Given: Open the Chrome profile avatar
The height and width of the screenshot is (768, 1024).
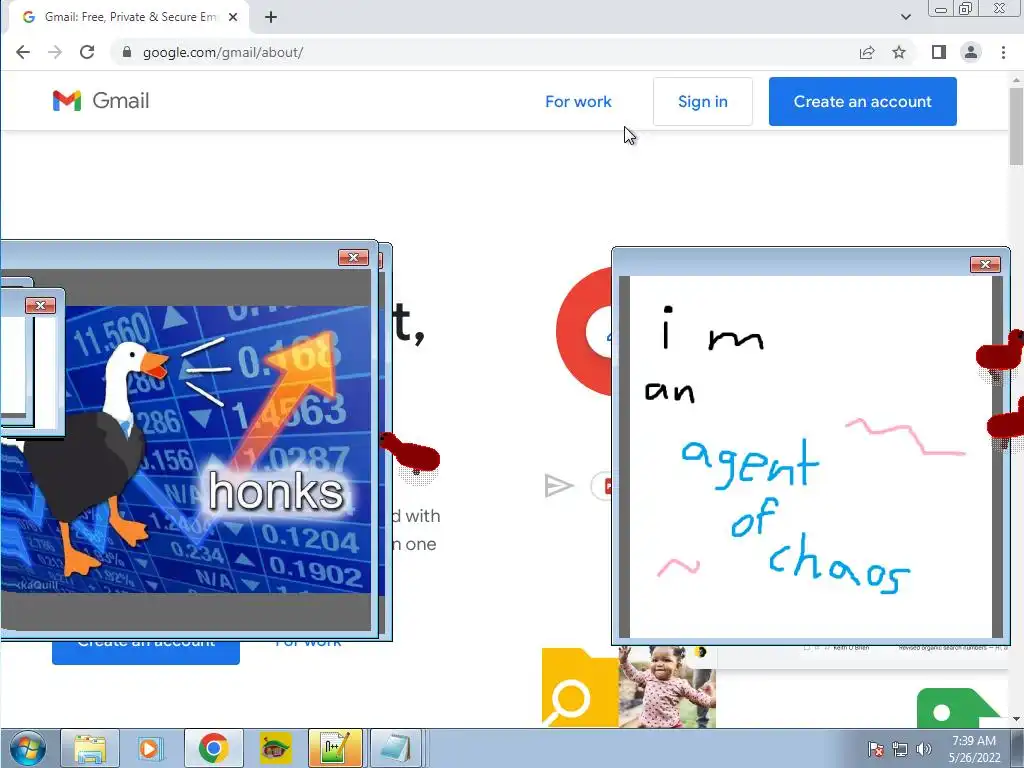Looking at the screenshot, I should (971, 52).
